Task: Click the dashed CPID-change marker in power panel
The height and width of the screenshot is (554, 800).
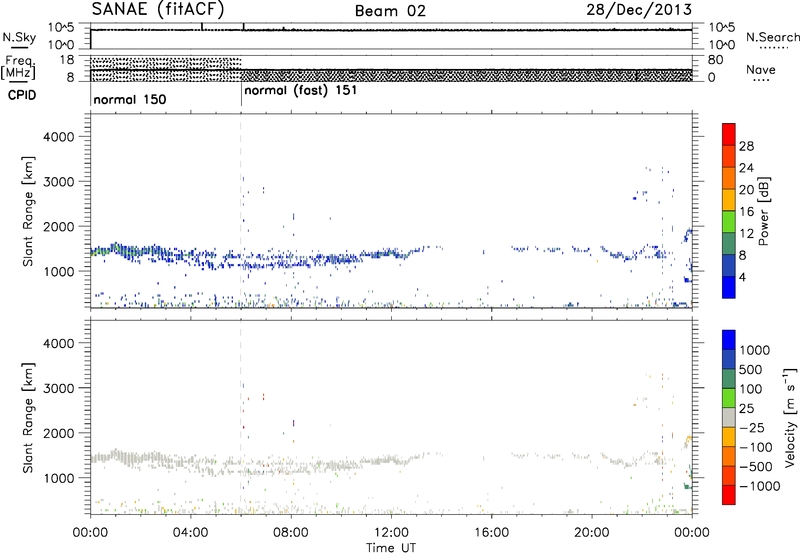Action: point(241,211)
